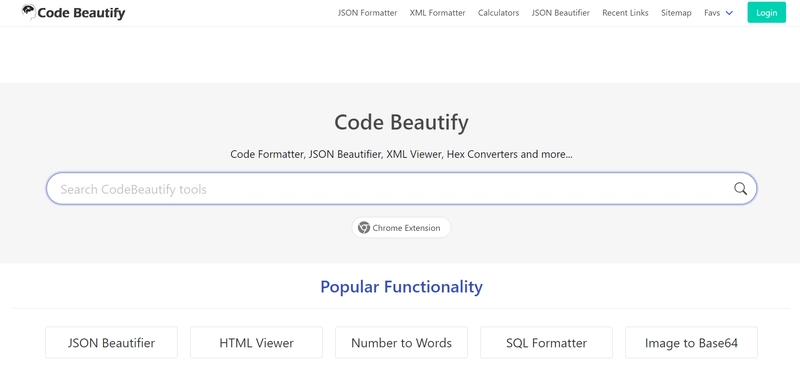Viewport: 800px width, 368px height.
Task: Open XML Formatter in the navbar
Action: [437, 13]
